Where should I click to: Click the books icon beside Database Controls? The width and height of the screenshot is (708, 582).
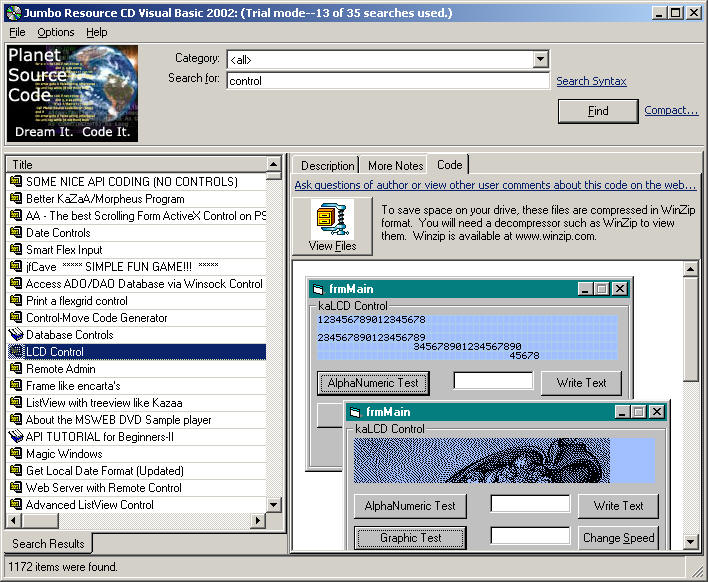16,335
